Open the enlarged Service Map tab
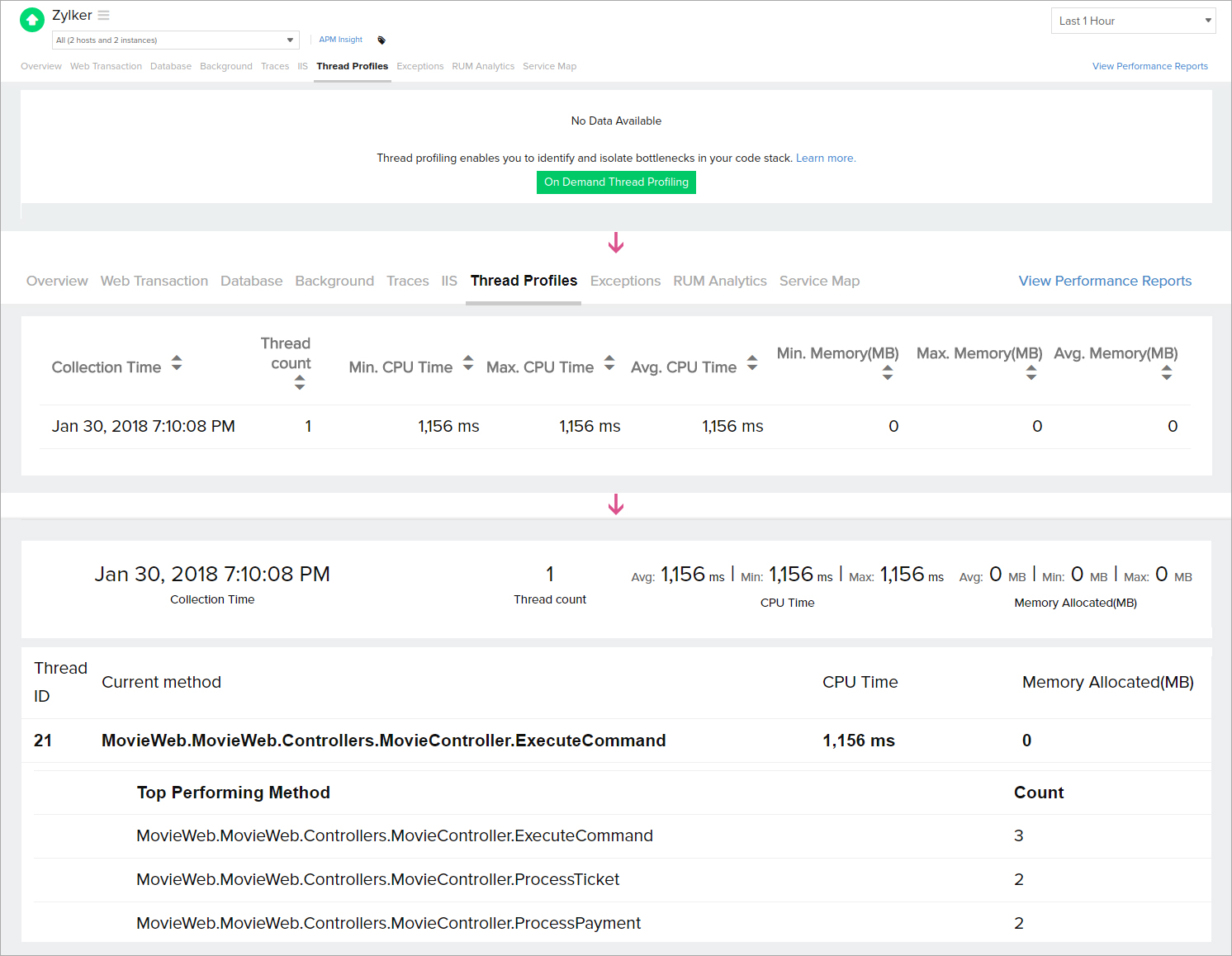This screenshot has height=956, width=1232. [820, 281]
